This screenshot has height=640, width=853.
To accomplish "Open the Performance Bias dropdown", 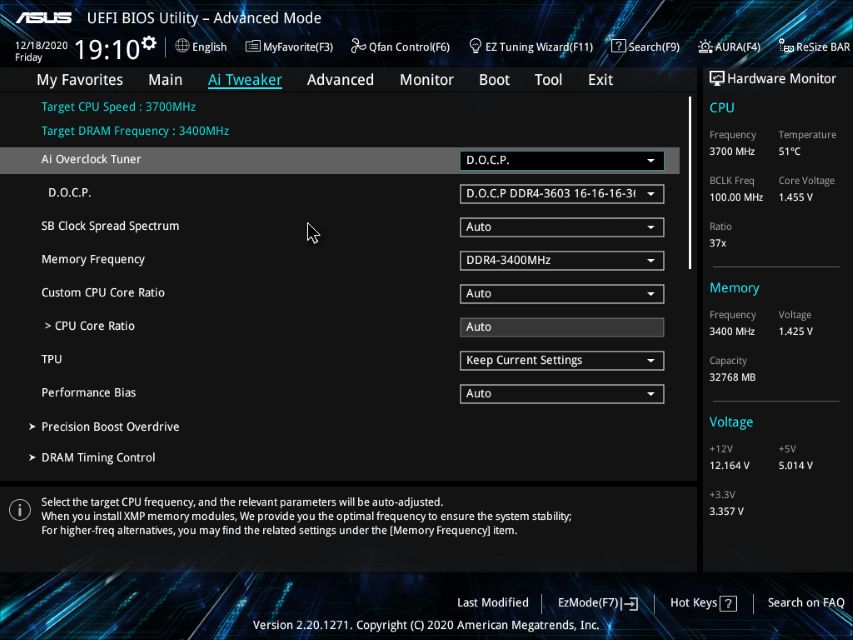I will (562, 393).
